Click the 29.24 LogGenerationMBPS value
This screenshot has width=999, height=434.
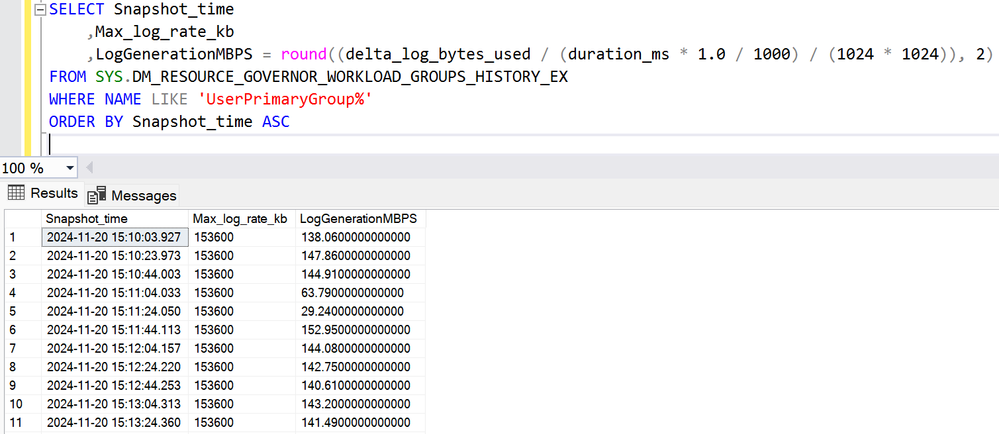360,311
